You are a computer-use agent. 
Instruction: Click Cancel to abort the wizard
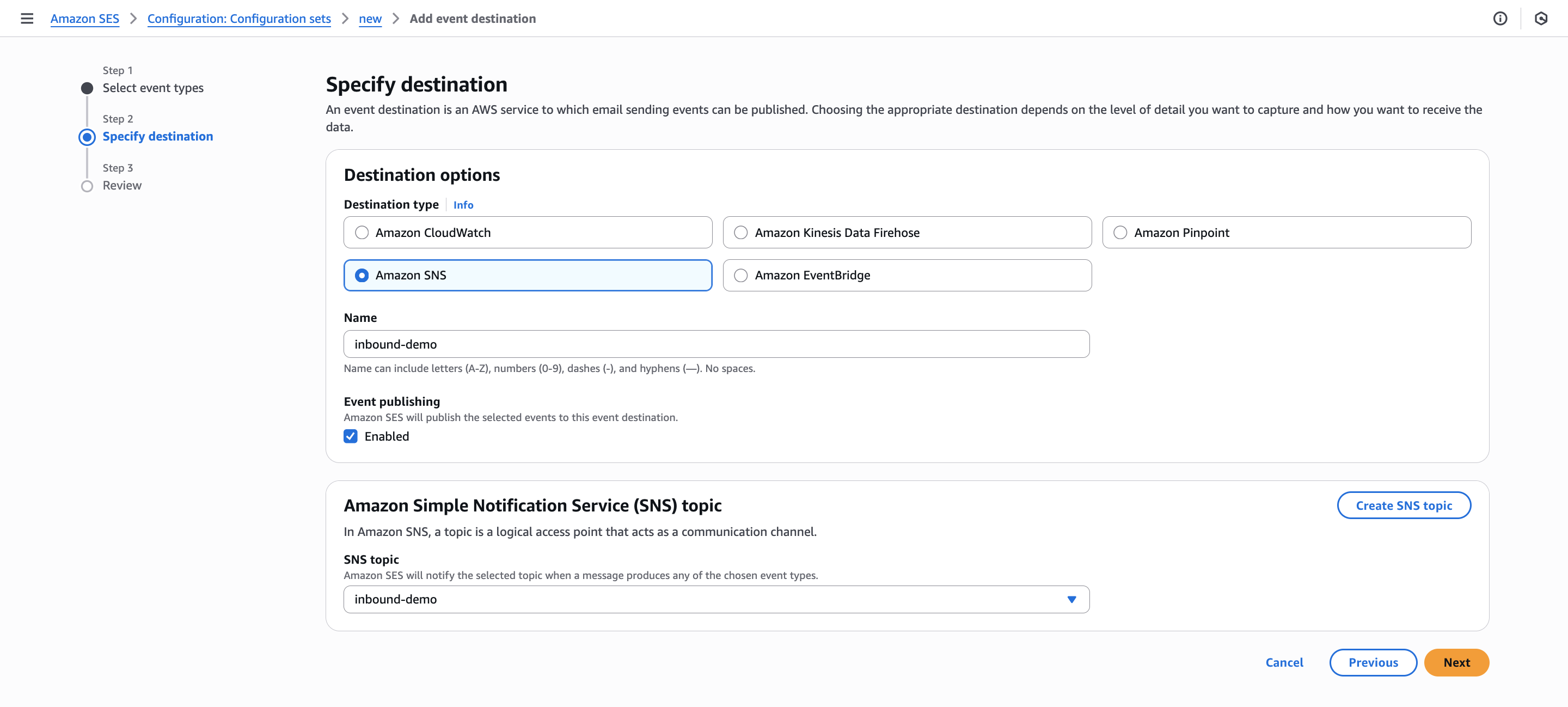tap(1284, 662)
